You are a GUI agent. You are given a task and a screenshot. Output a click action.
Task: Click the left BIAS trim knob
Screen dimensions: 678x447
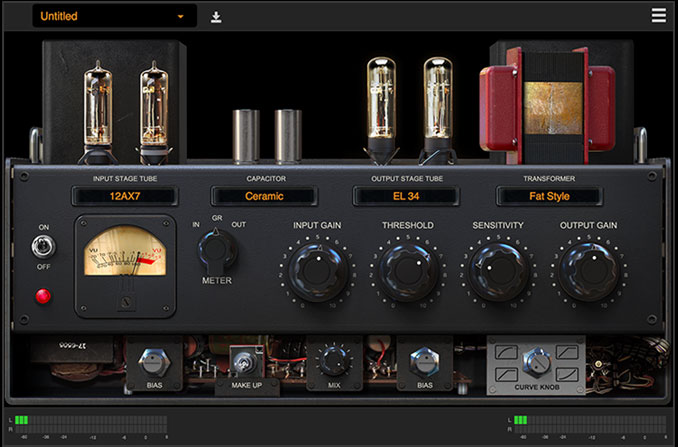point(153,361)
